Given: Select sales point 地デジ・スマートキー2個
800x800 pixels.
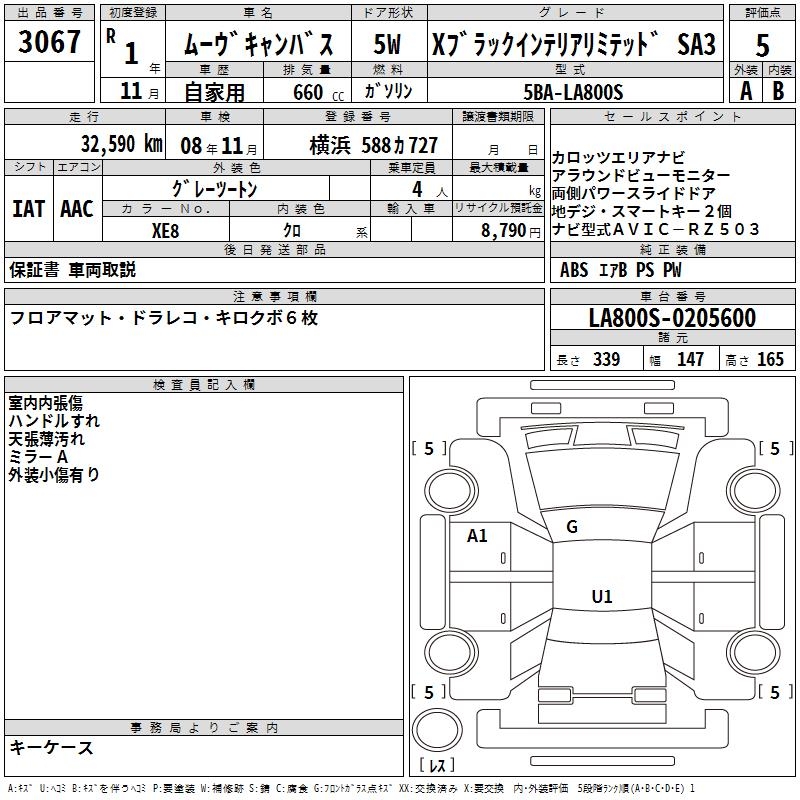Looking at the screenshot, I should tap(642, 211).
